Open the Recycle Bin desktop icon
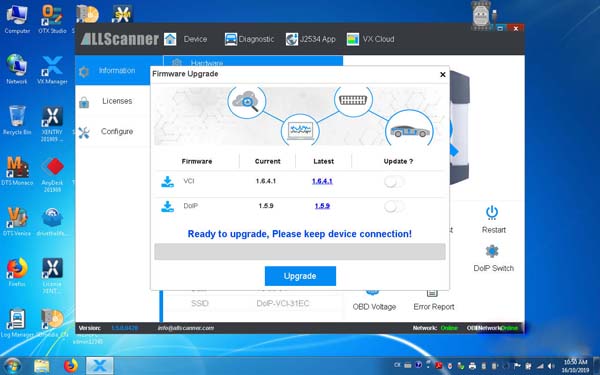The image size is (600, 375). pyautogui.click(x=17, y=120)
